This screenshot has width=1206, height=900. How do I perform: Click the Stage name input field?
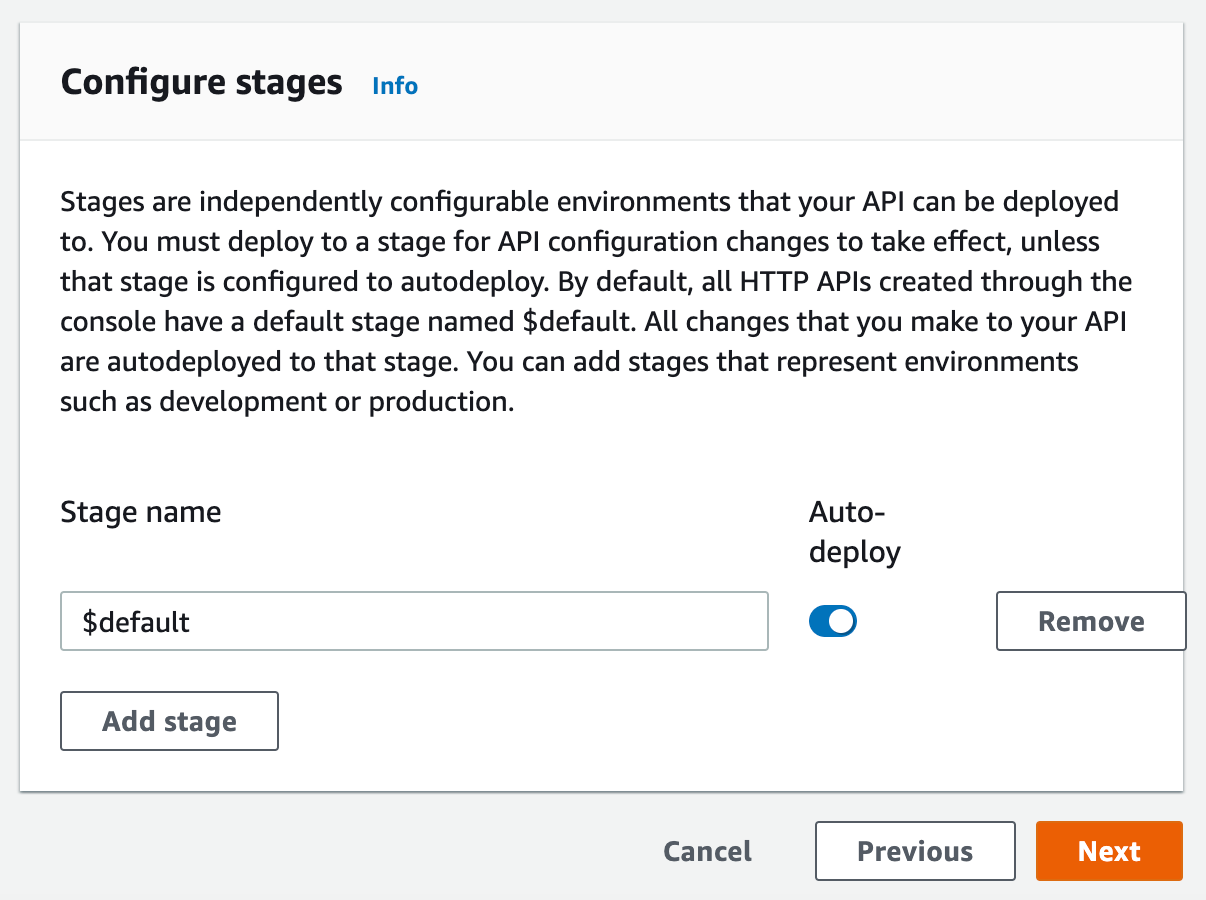(x=414, y=622)
